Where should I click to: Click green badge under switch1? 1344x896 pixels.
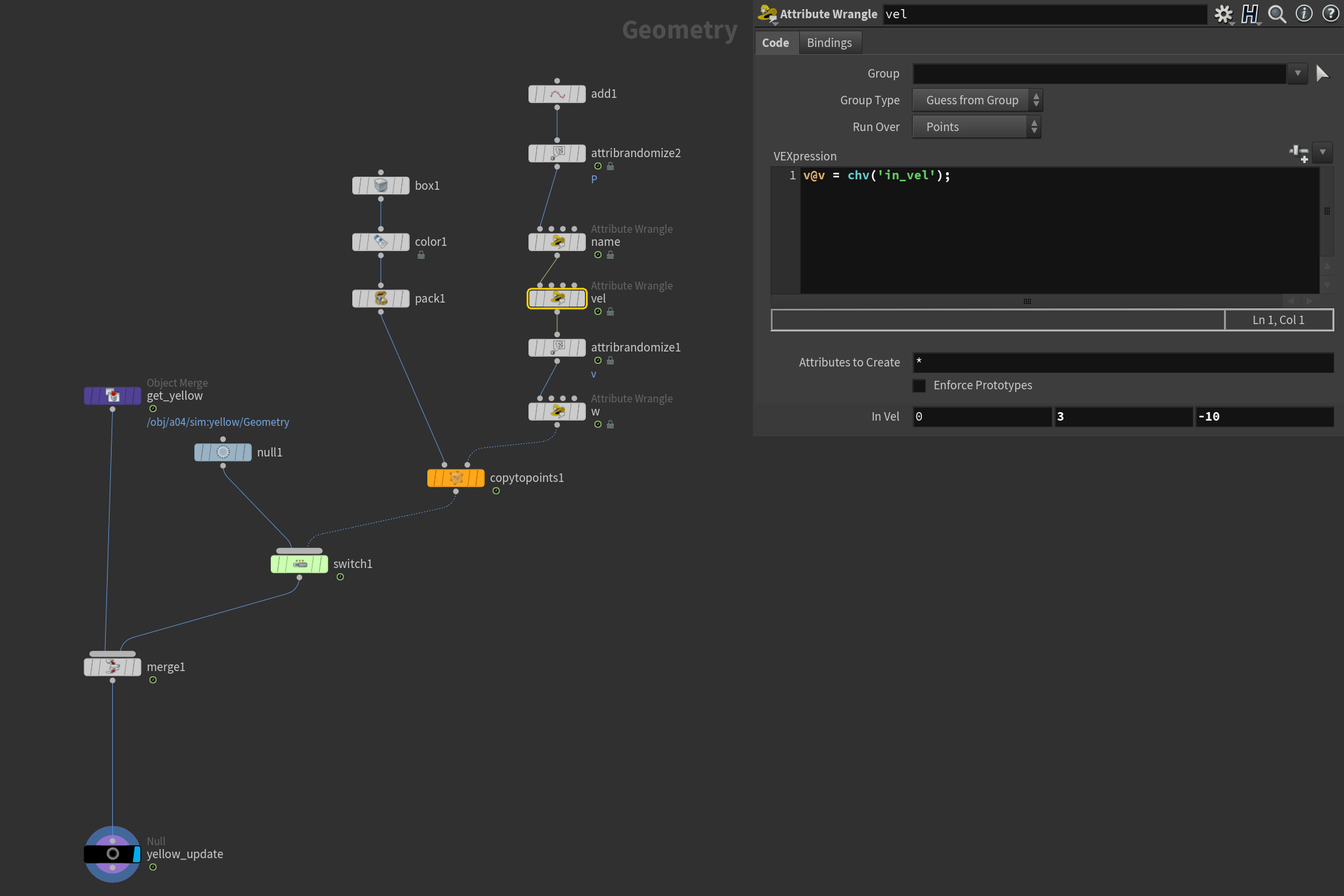click(x=340, y=577)
